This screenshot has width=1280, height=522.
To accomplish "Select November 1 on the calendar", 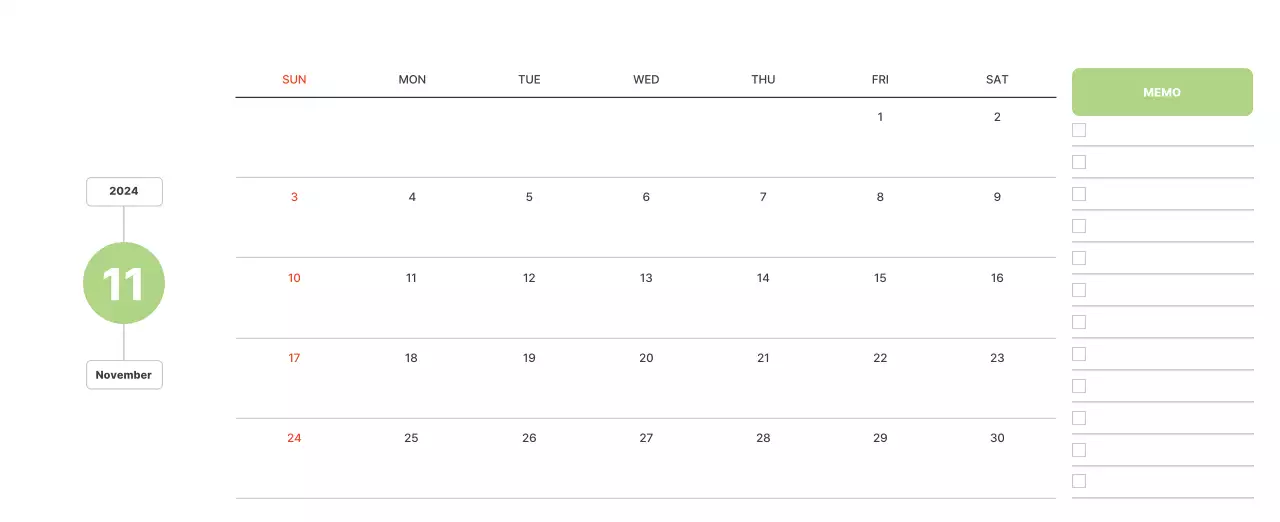I will click(880, 117).
